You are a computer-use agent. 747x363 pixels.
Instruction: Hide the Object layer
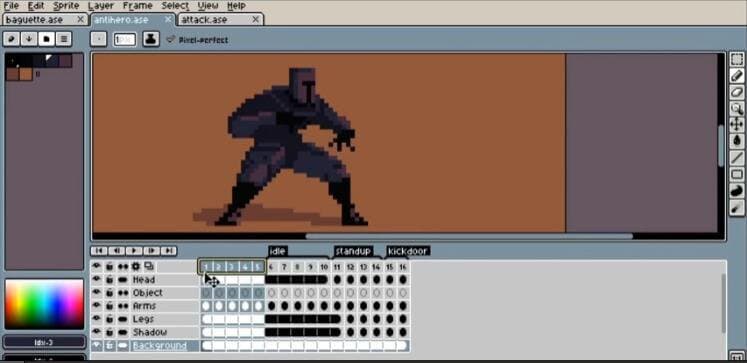(97, 292)
